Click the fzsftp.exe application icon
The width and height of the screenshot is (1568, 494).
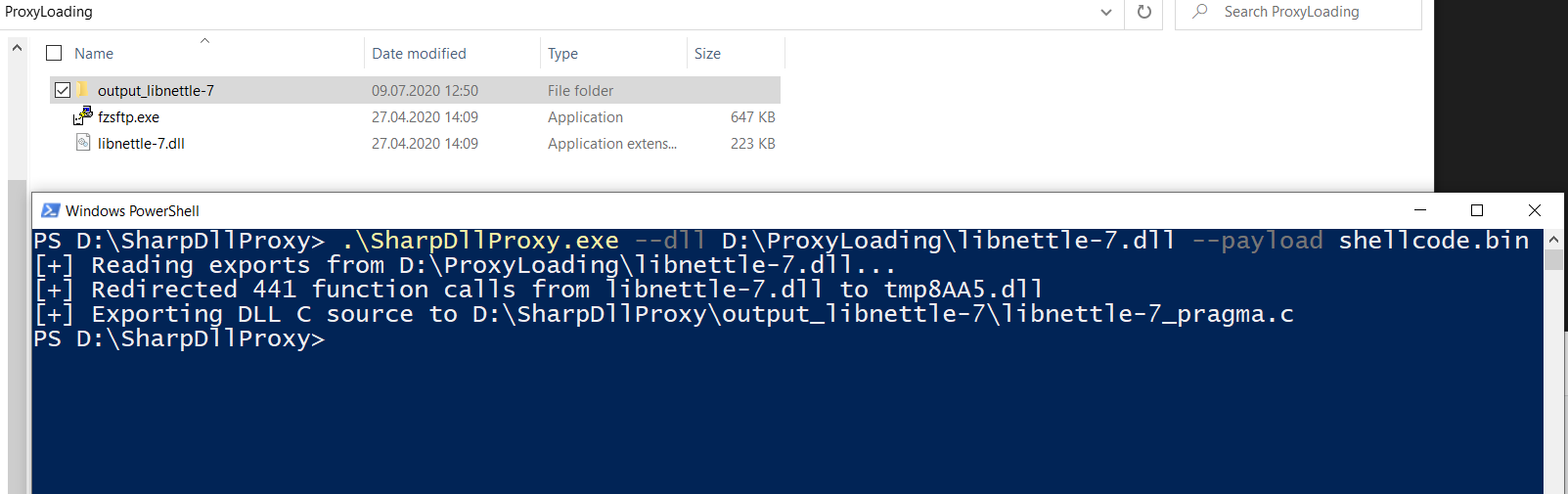83,116
